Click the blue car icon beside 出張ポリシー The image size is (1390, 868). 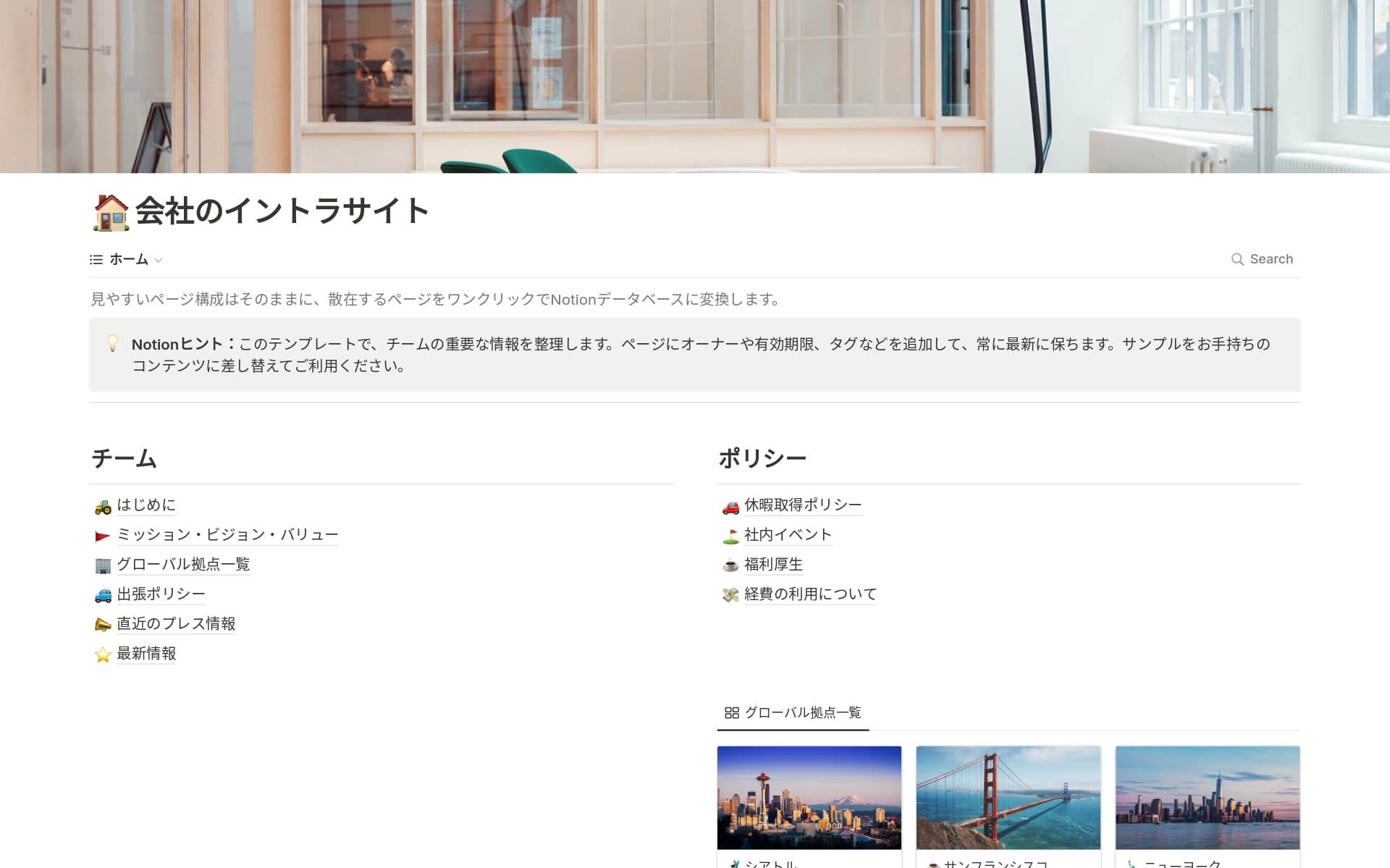tap(103, 594)
